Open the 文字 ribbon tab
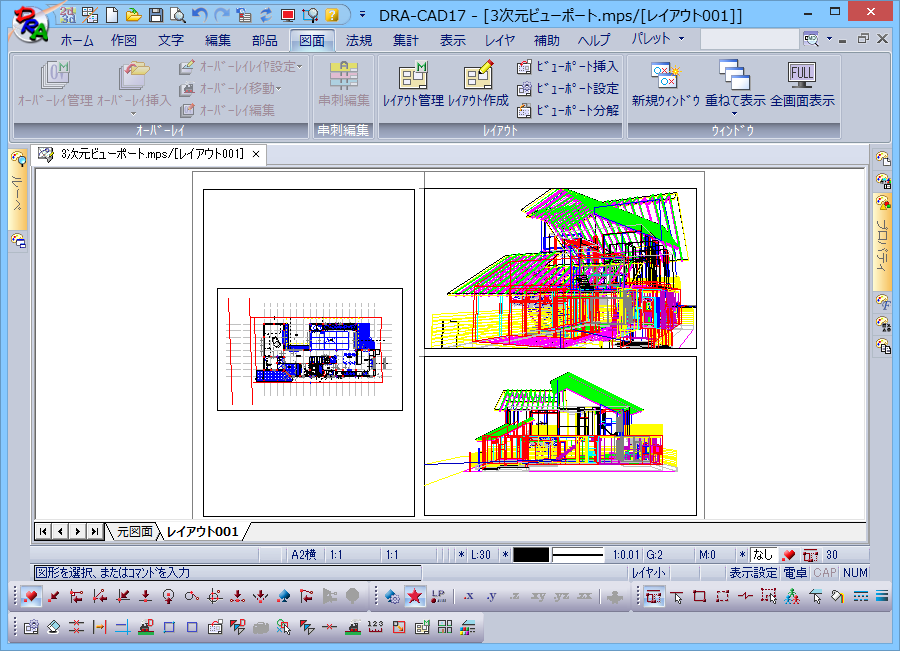Viewport: 900px width, 651px height. pos(171,40)
